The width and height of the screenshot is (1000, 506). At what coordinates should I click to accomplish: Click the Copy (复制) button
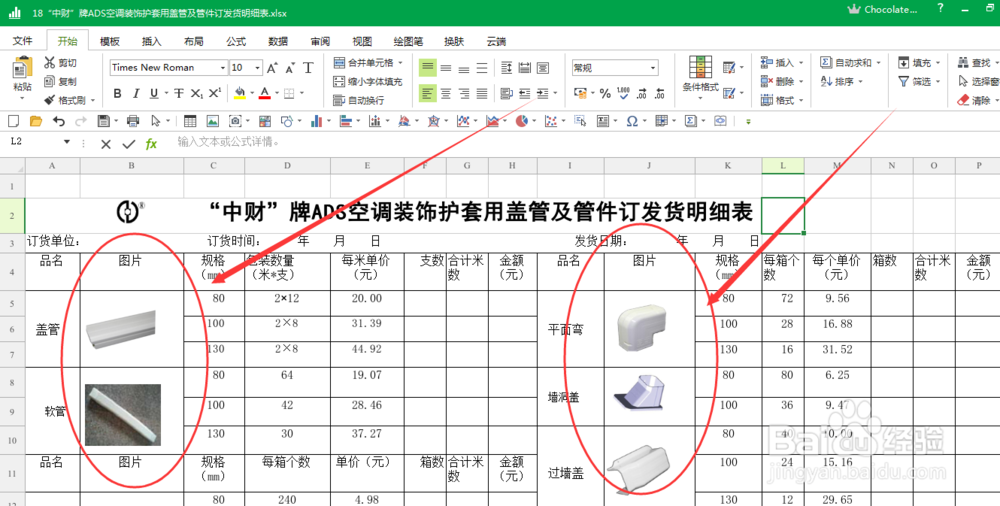click(60, 81)
